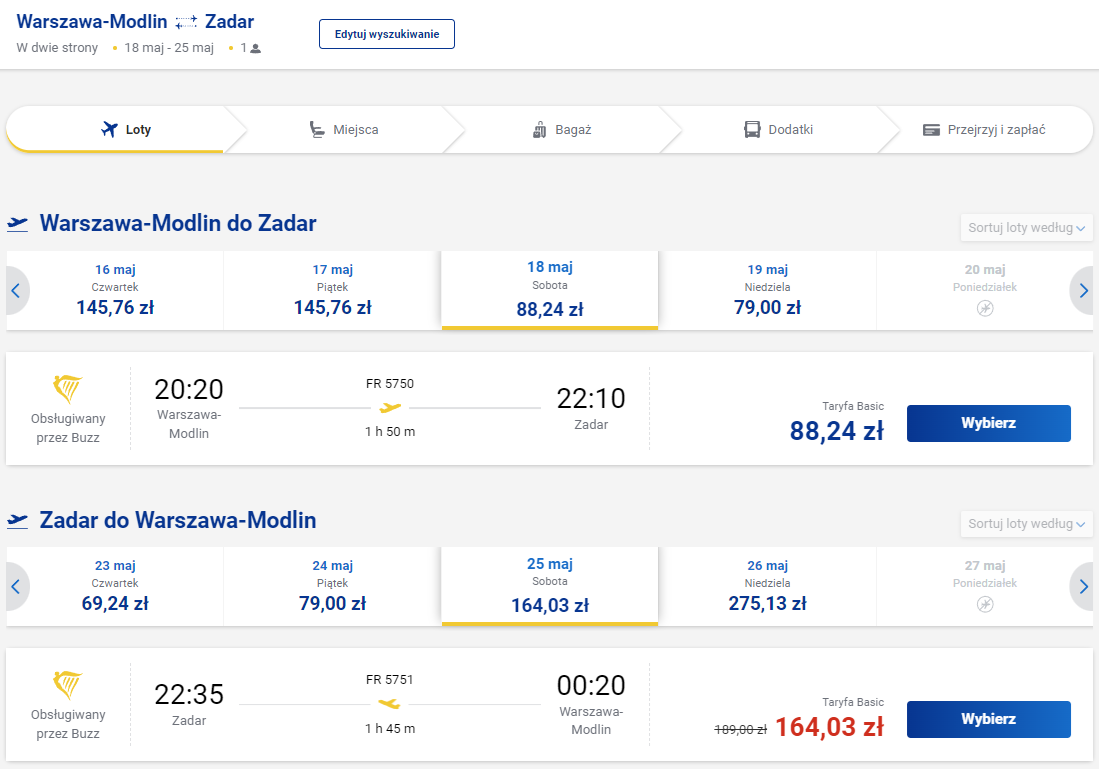Show later dates for Zadar return flights
Viewport: 1099px width, 769px height.
[x=1083, y=587]
